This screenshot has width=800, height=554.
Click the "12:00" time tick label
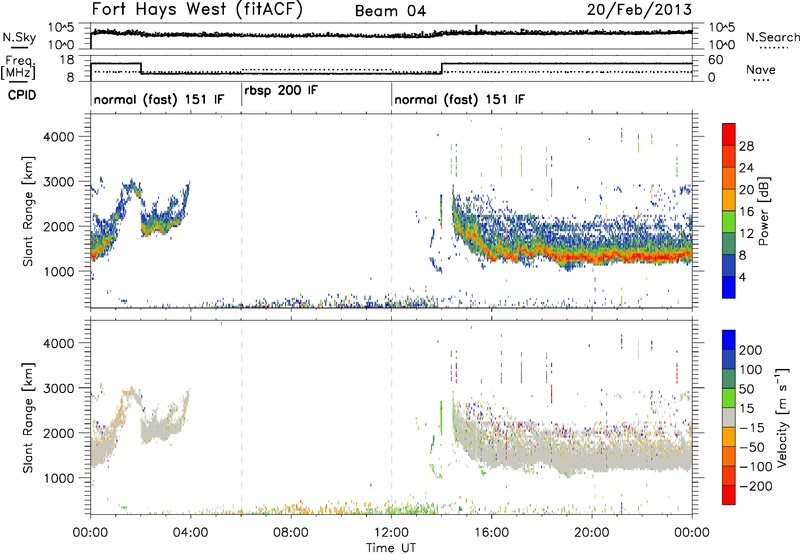pyautogui.click(x=391, y=533)
